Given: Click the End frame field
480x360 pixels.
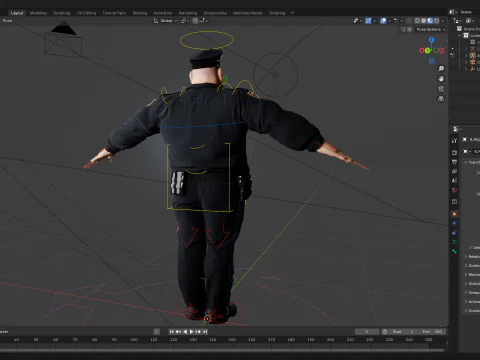Looking at the screenshot, I should (432, 332).
